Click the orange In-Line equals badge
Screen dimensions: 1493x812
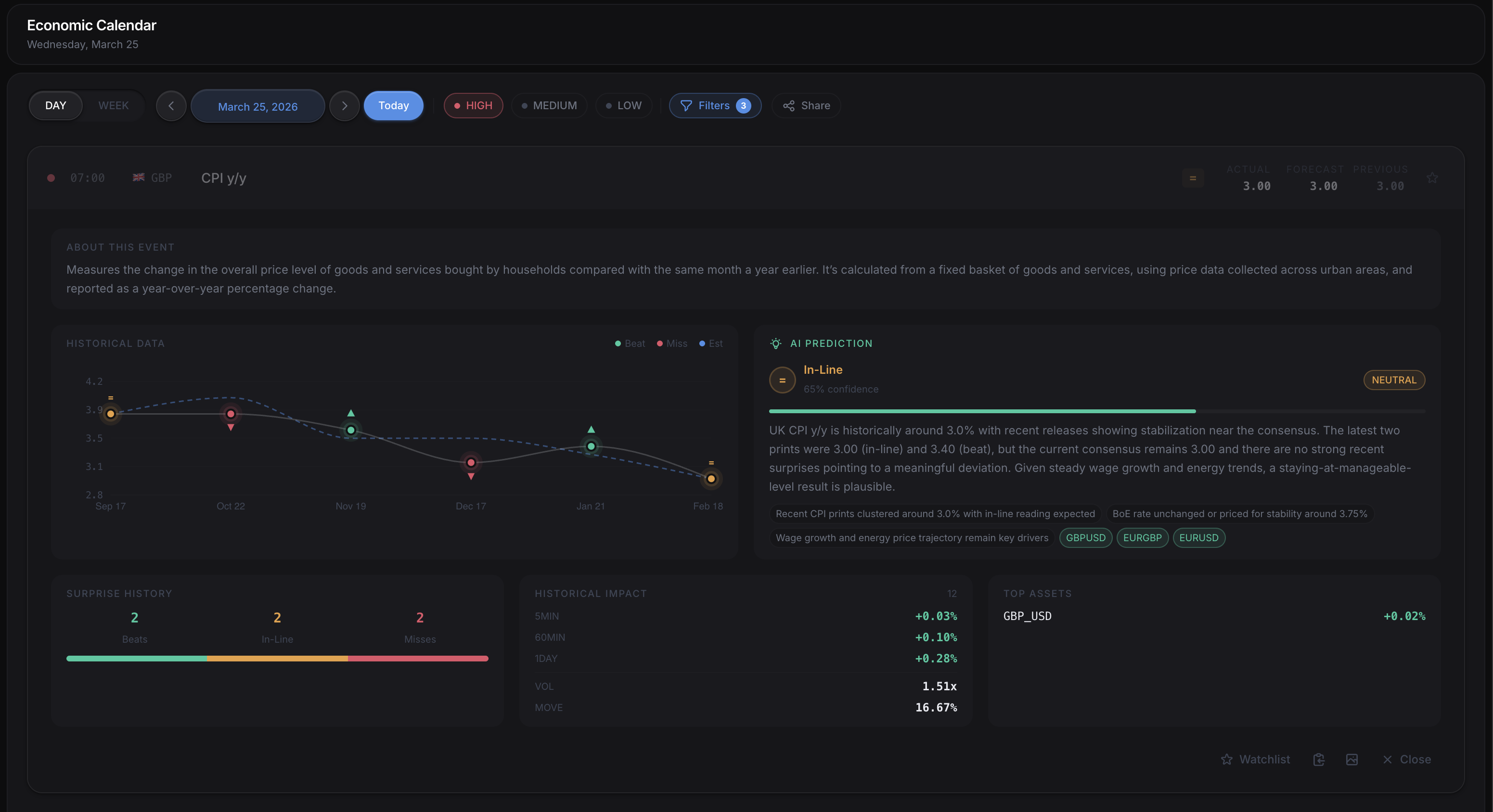(x=783, y=380)
